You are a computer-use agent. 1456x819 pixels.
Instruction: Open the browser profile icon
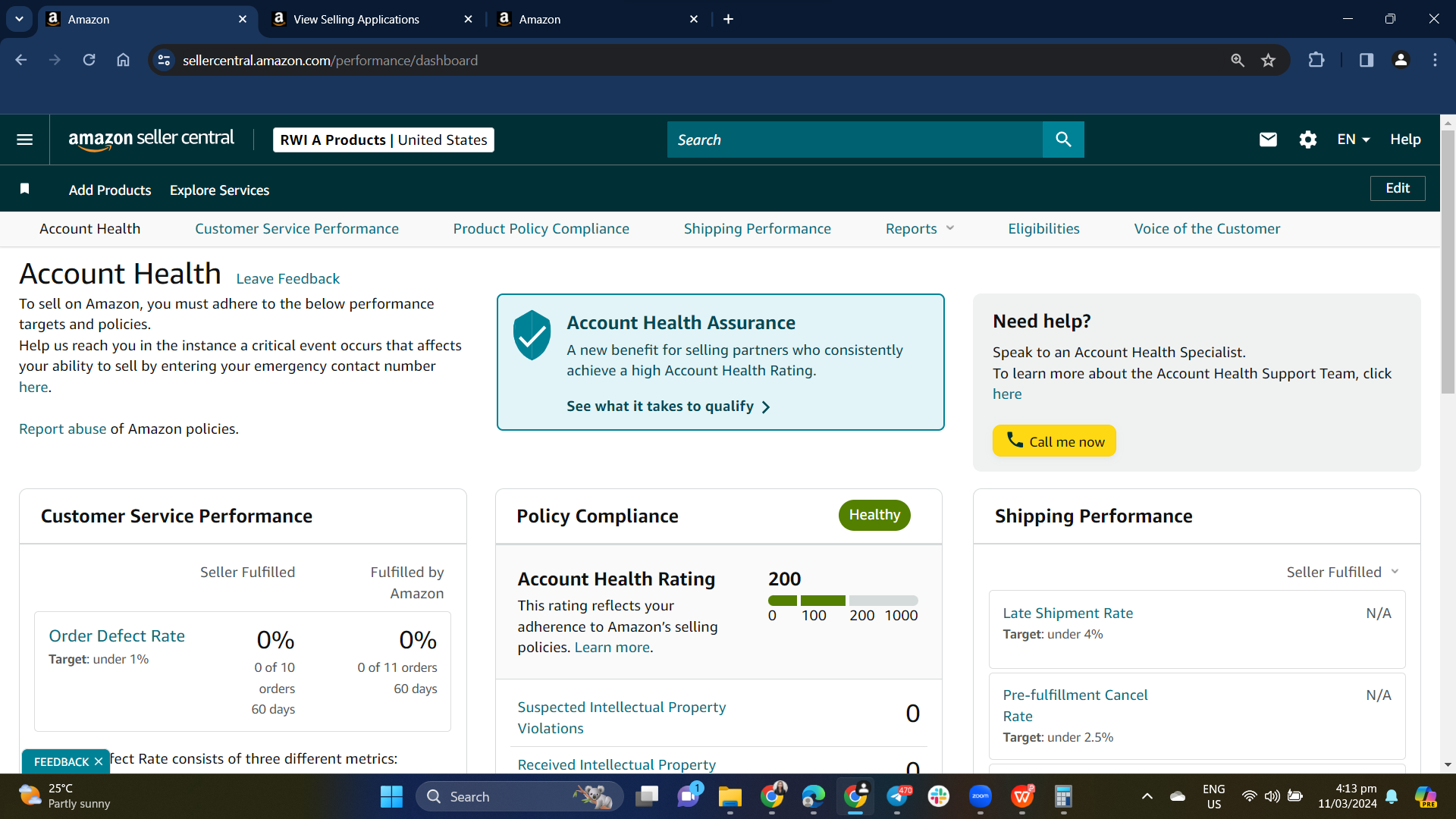[x=1401, y=60]
